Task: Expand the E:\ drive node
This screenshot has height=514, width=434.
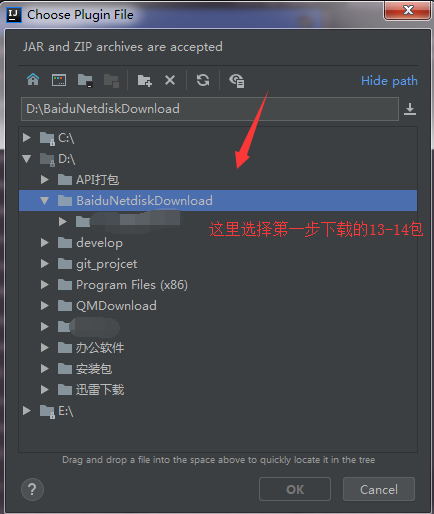Action: (x=27, y=411)
